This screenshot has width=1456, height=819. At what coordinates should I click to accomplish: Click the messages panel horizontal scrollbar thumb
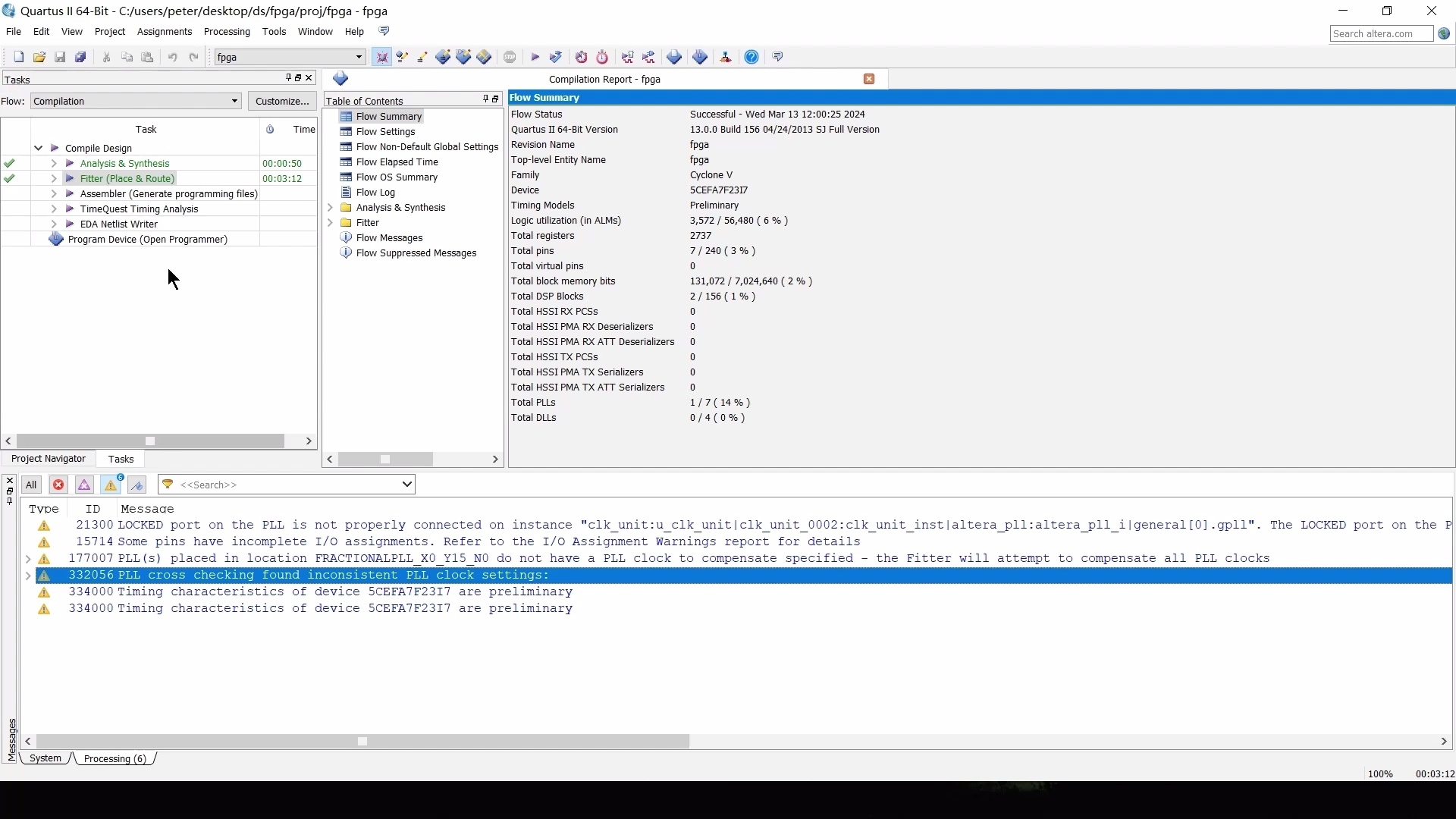tap(362, 742)
